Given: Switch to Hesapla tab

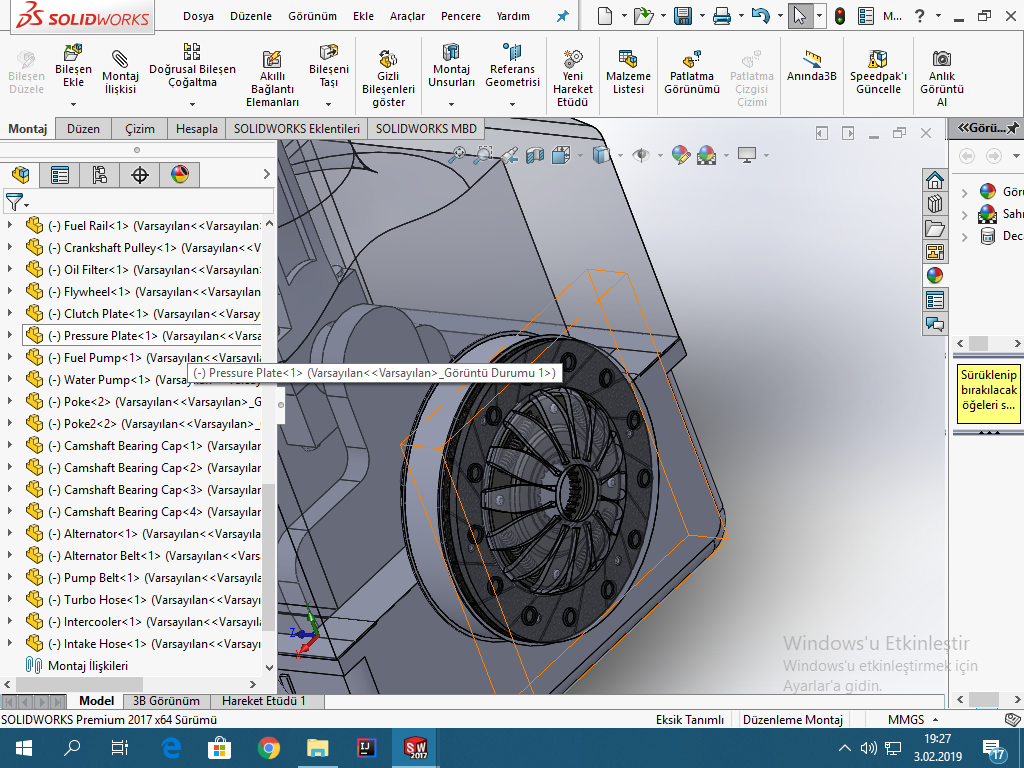Looking at the screenshot, I should point(197,129).
